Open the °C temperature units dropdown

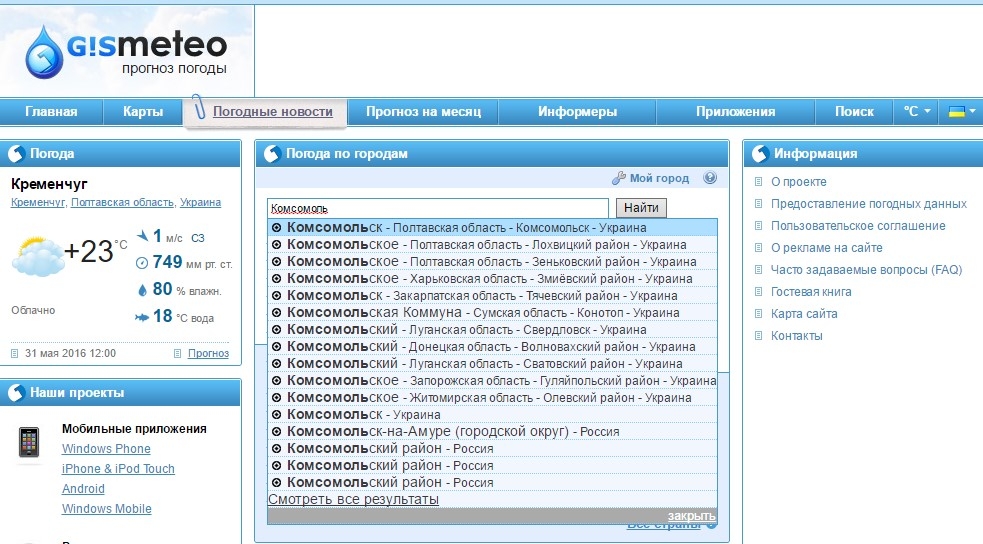[916, 112]
